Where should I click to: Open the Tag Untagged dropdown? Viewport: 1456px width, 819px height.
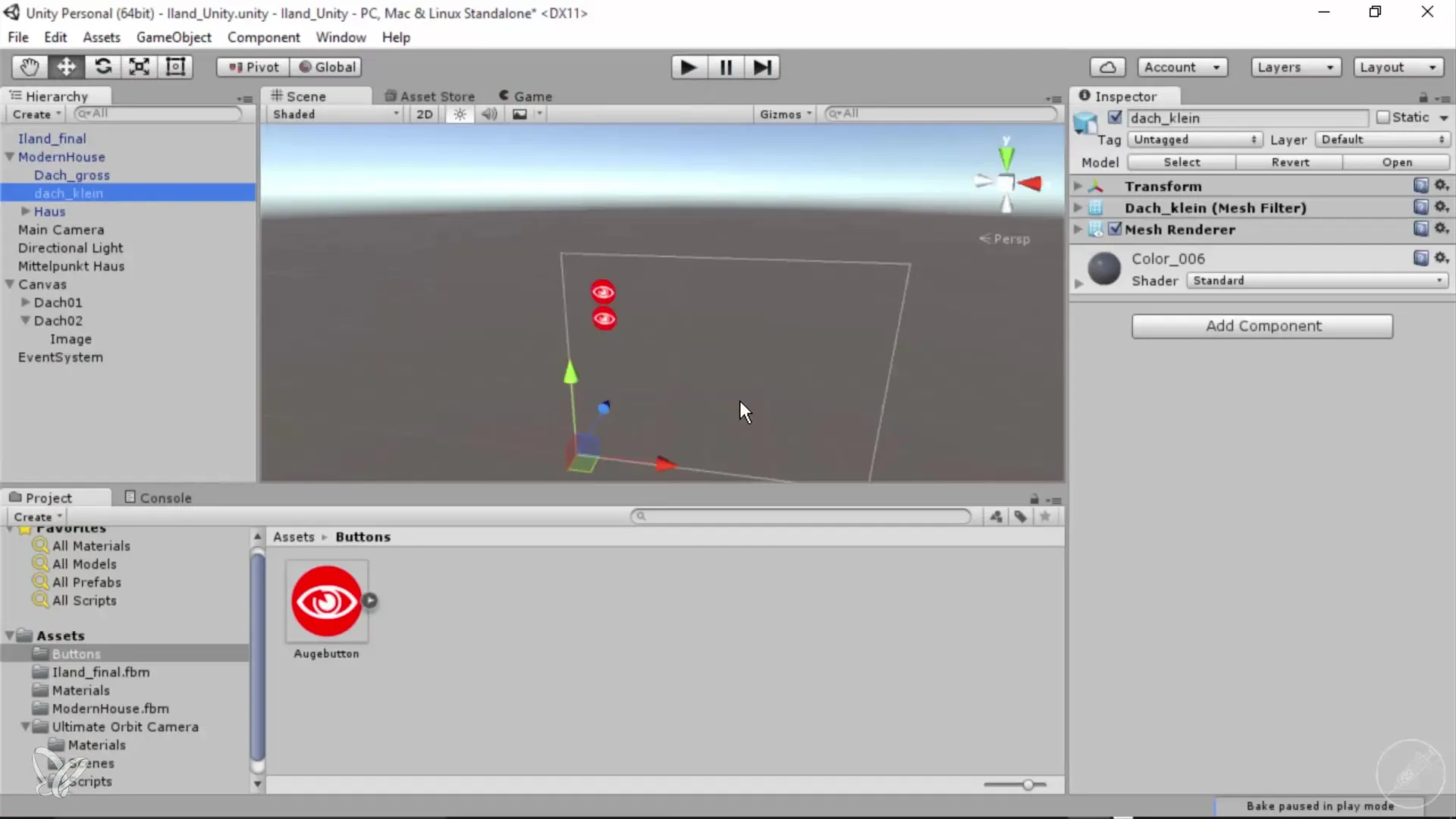click(1195, 140)
